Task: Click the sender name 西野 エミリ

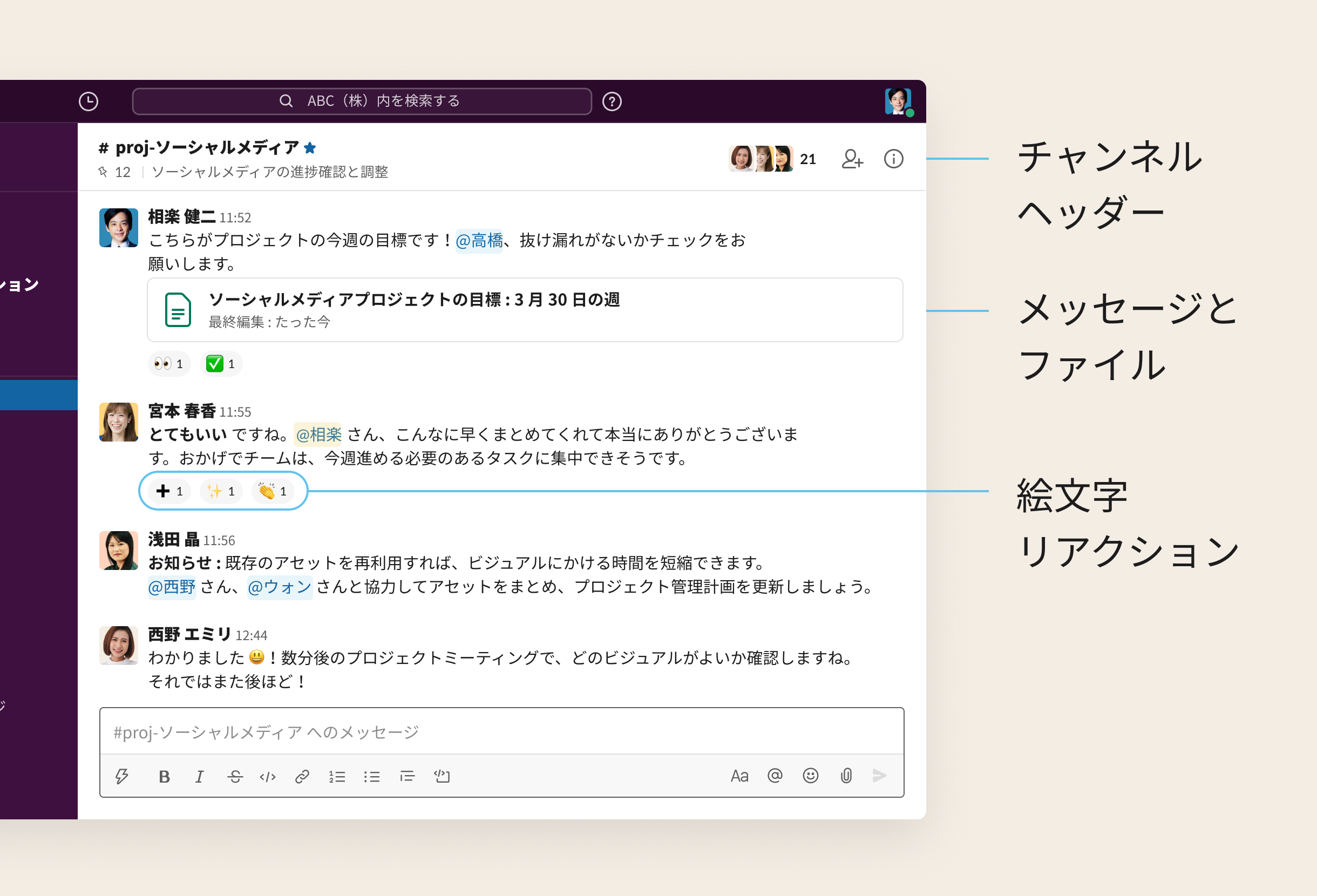Action: click(189, 634)
